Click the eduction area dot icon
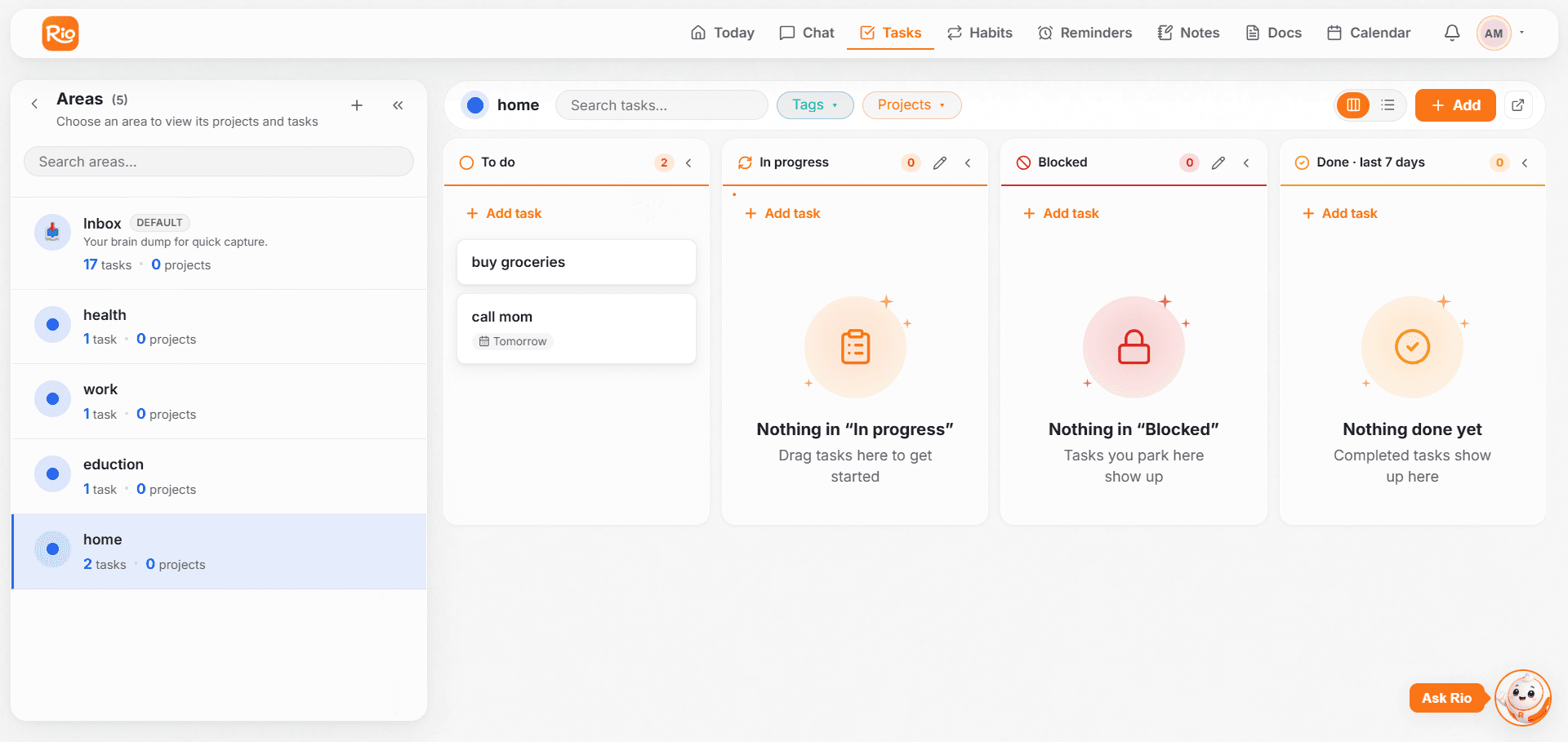Viewport: 1568px width, 742px height. [52, 474]
